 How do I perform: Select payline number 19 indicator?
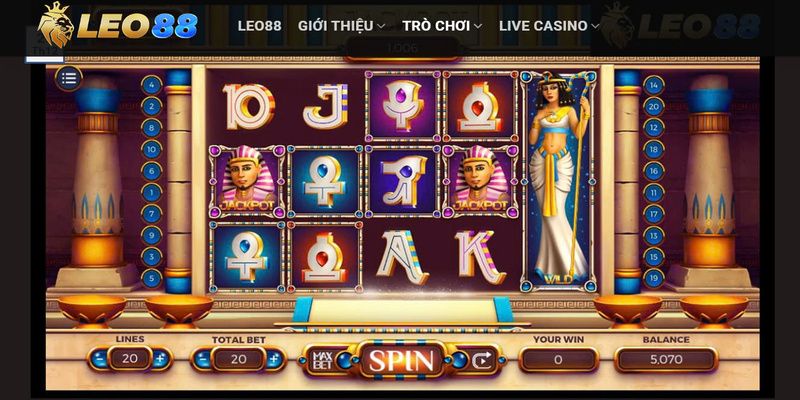click(654, 278)
